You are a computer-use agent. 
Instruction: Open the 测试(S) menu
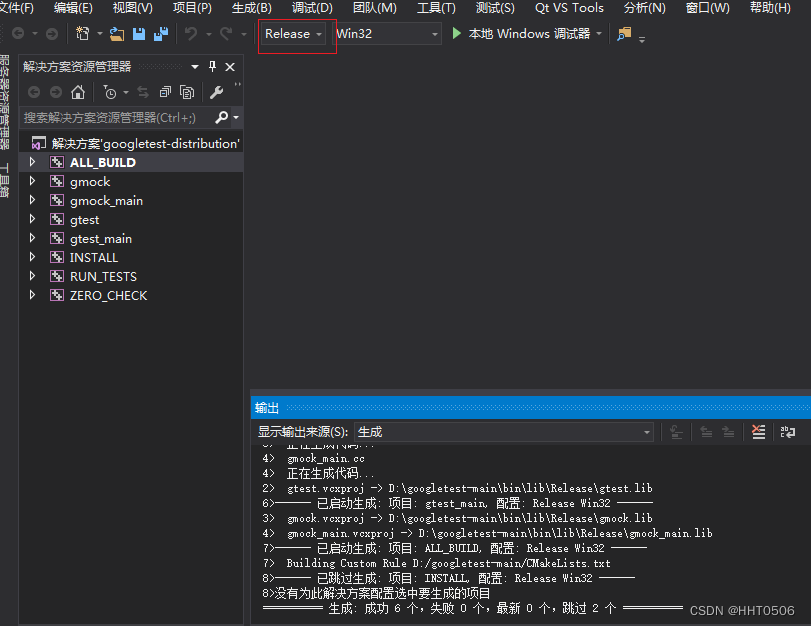coord(495,8)
